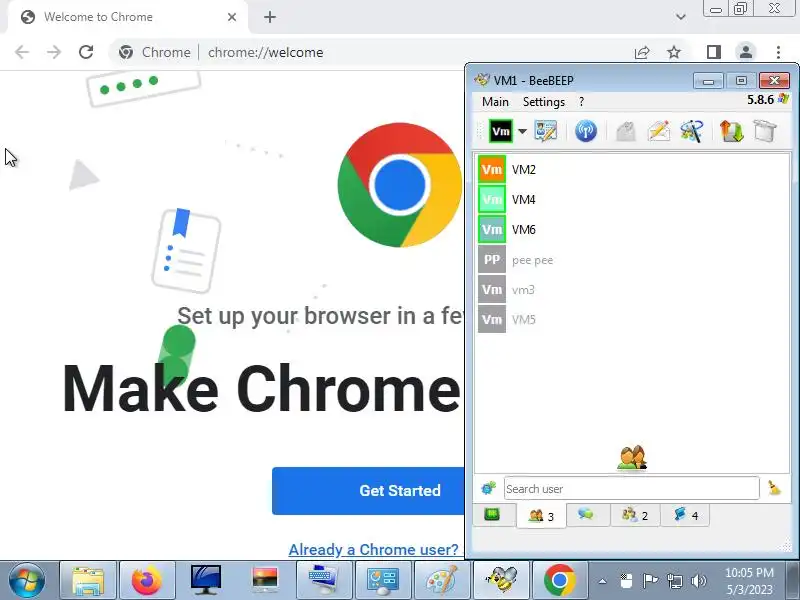Screen dimensions: 800x600
Task: Open the ? help menu in BeeBEEP
Action: 581,102
